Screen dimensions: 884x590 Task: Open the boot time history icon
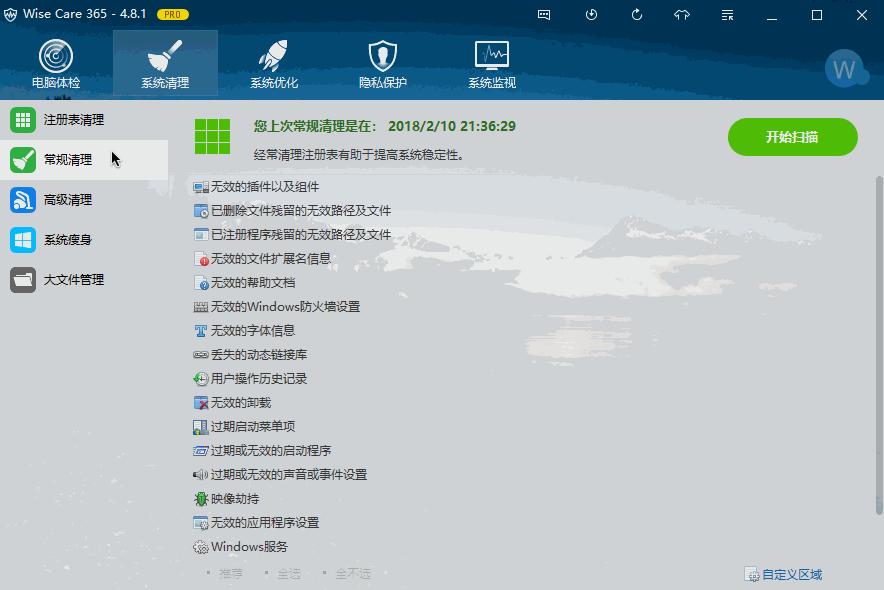pos(591,15)
